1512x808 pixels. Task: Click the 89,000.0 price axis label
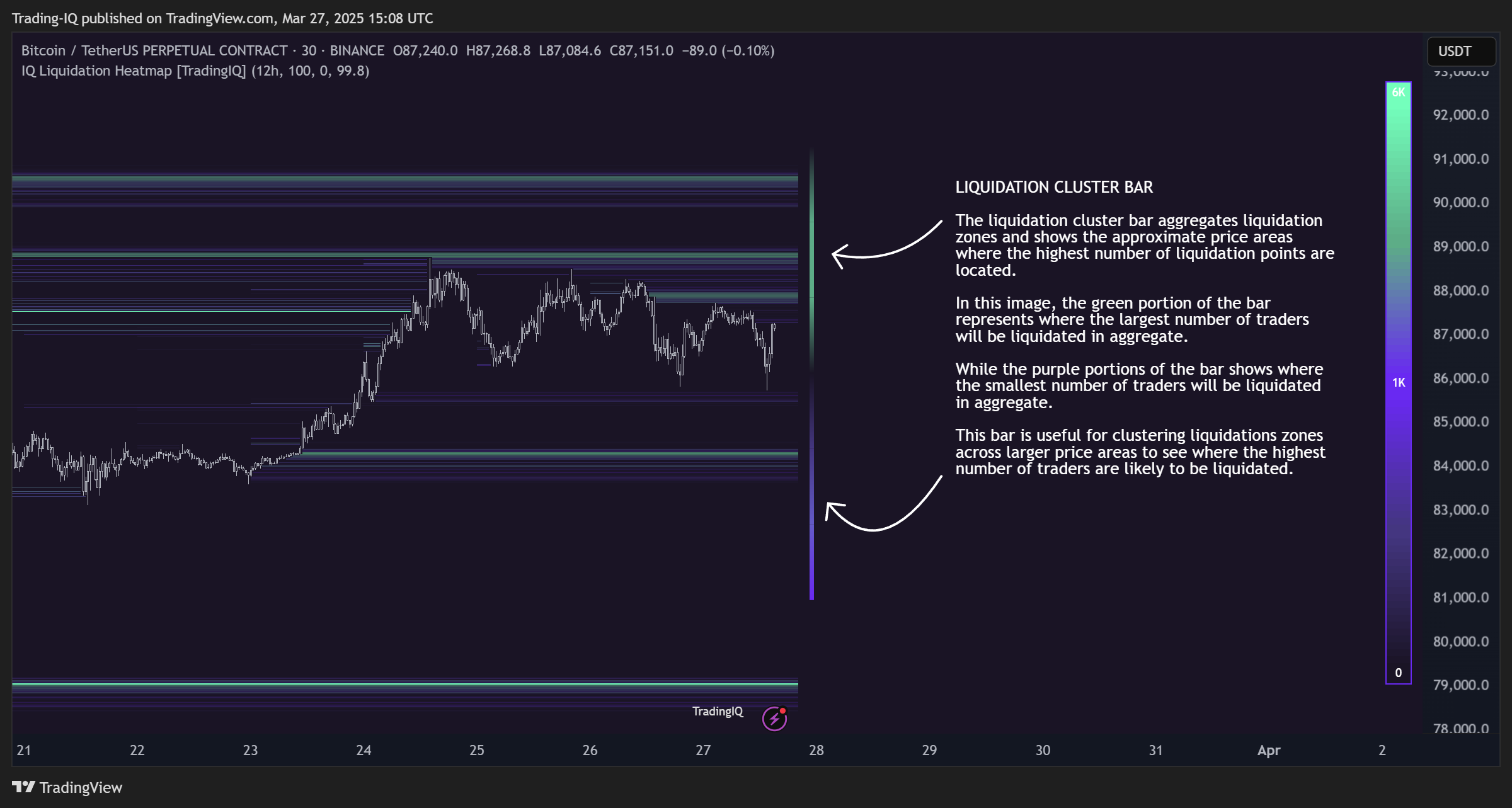tap(1461, 246)
